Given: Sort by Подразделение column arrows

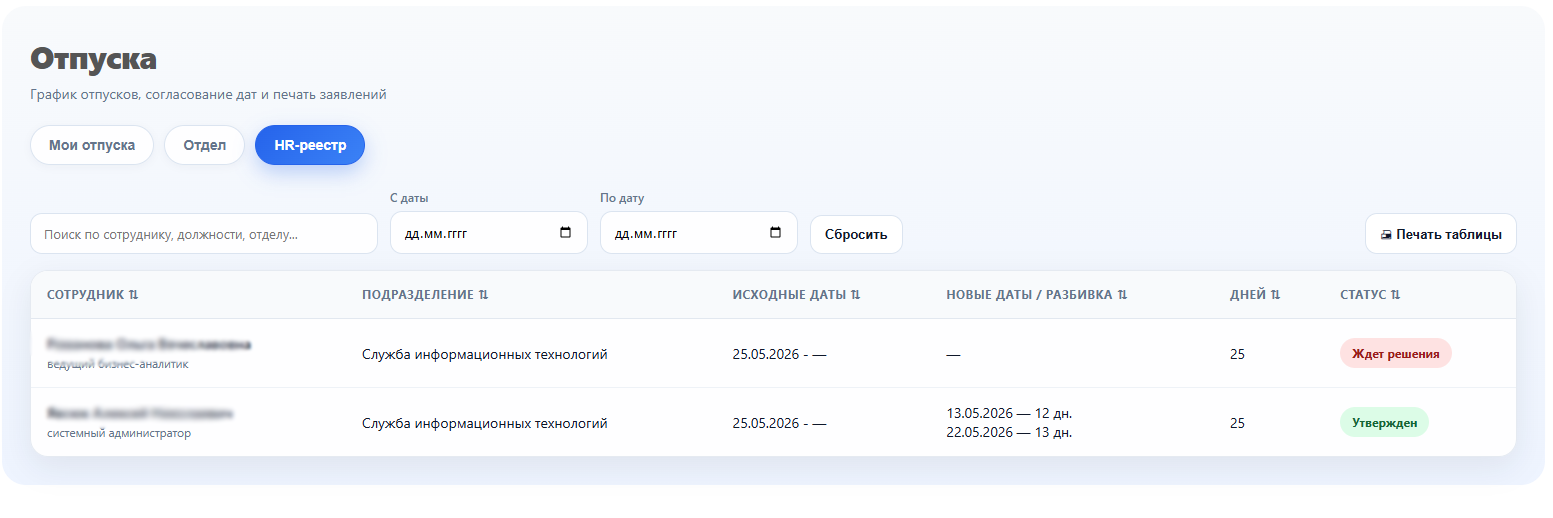Looking at the screenshot, I should point(483,295).
